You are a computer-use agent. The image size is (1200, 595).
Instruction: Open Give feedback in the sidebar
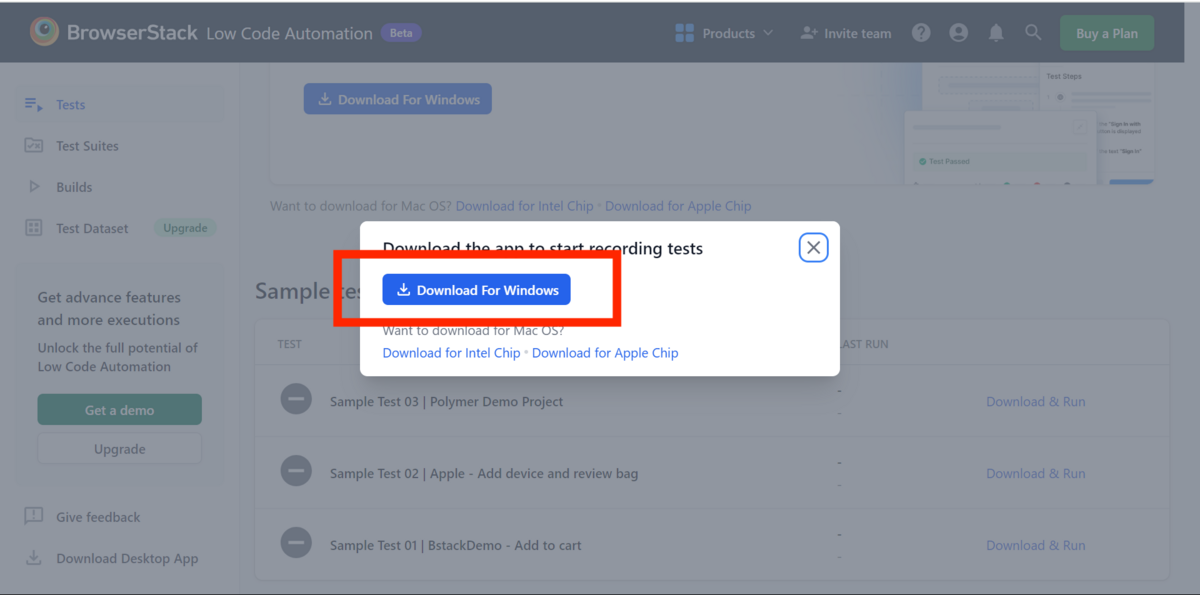98,517
